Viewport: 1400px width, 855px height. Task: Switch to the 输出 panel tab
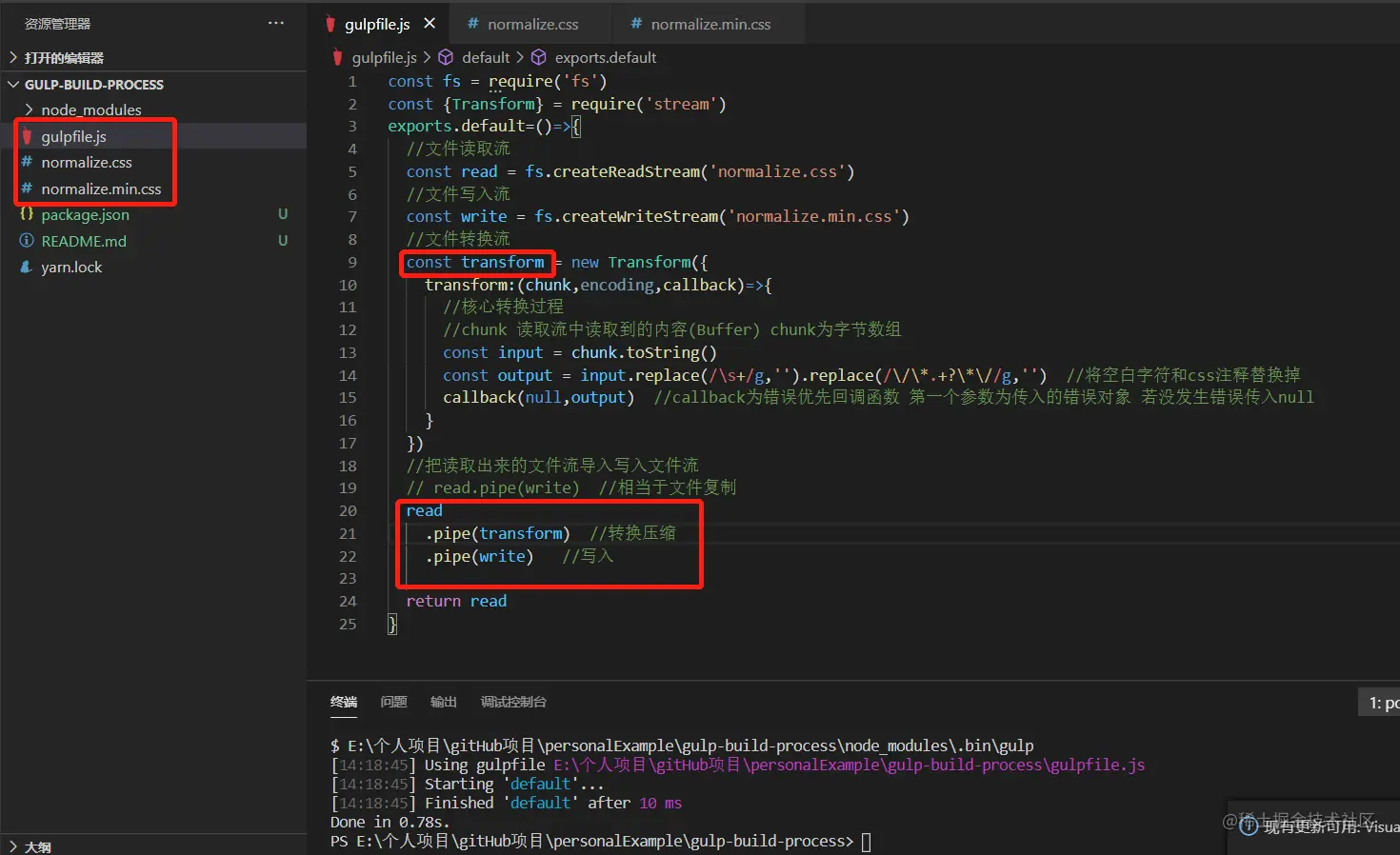pyautogui.click(x=444, y=702)
